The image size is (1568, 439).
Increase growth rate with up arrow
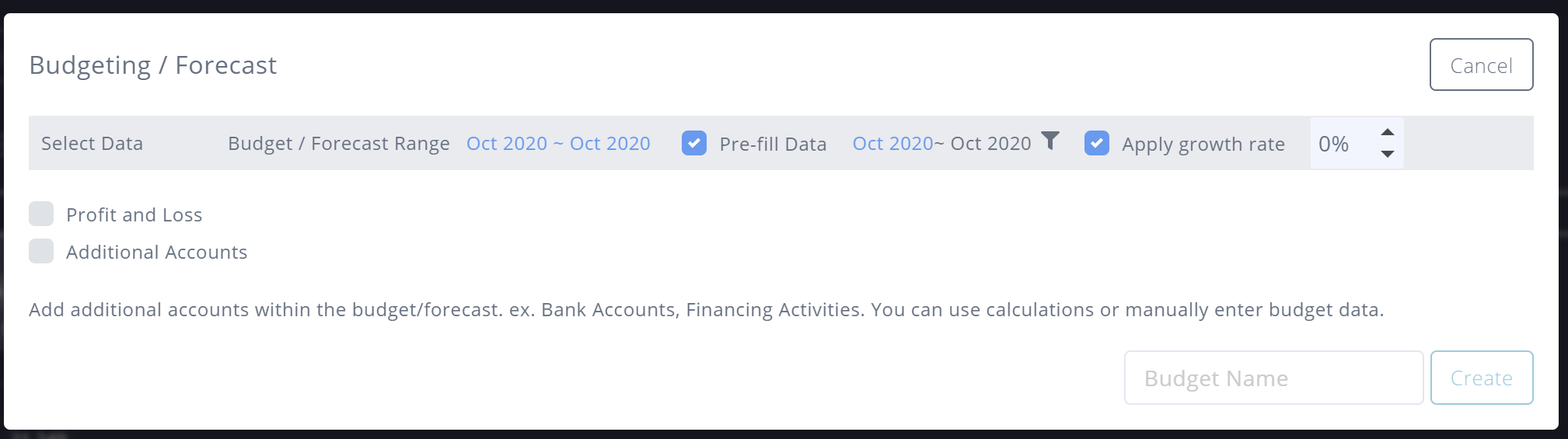click(x=1388, y=132)
